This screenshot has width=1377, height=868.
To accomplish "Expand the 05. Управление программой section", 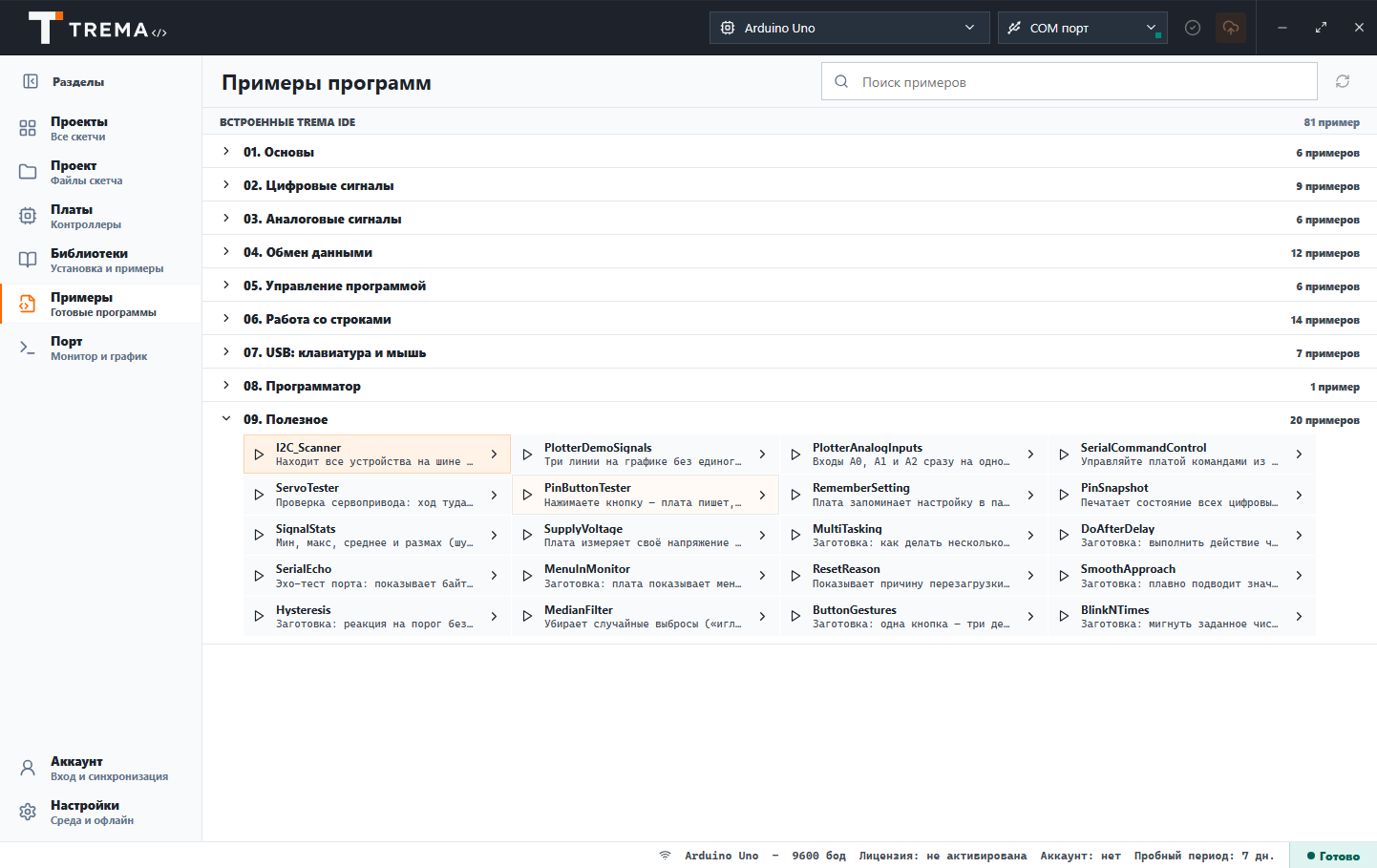I will [789, 286].
